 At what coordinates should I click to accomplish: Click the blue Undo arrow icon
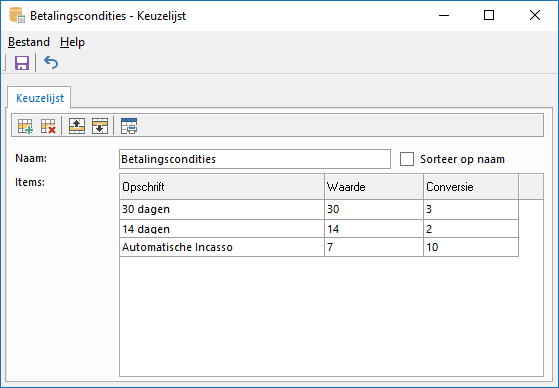tap(51, 63)
